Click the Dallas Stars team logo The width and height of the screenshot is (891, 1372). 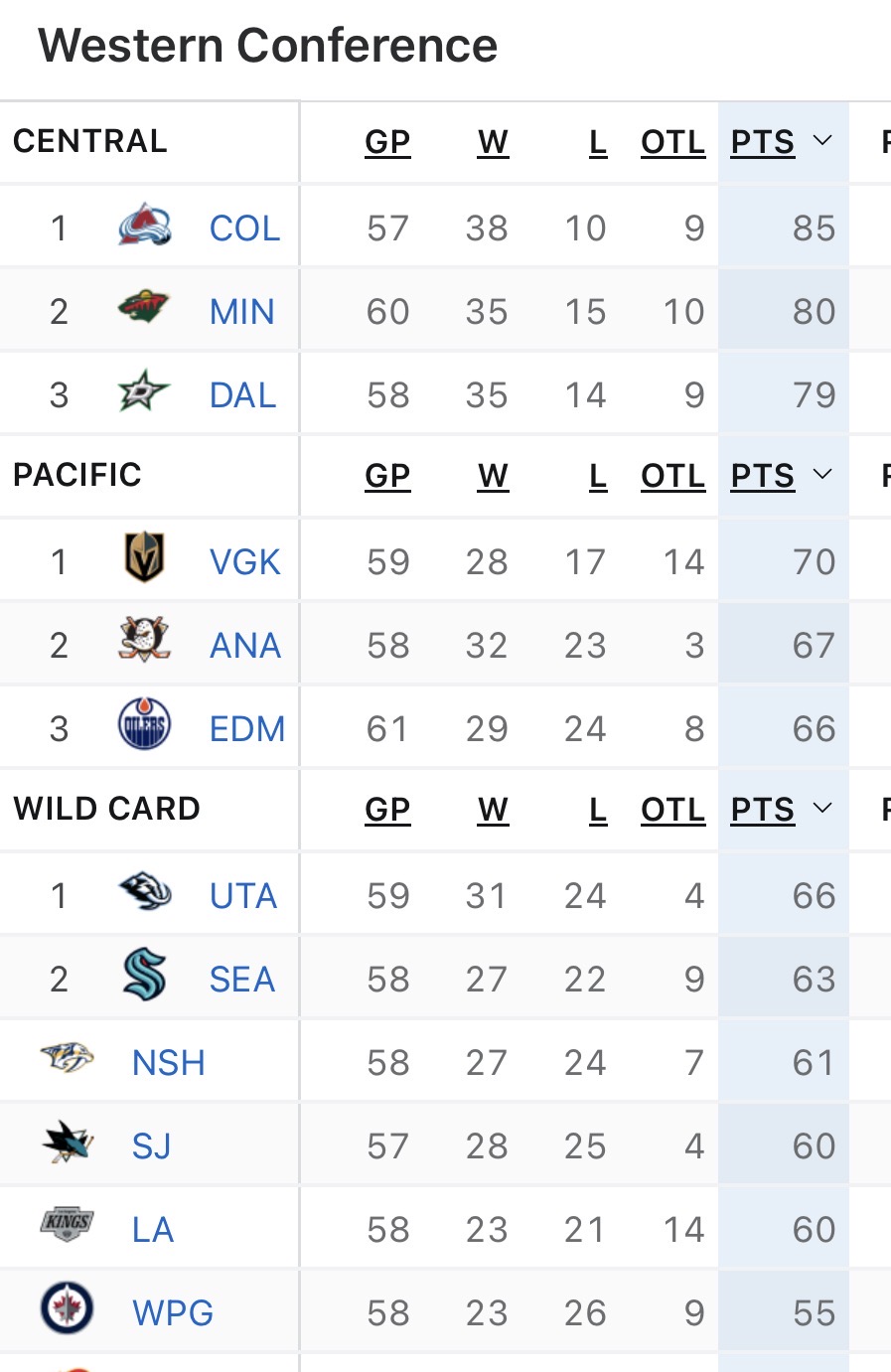[144, 392]
